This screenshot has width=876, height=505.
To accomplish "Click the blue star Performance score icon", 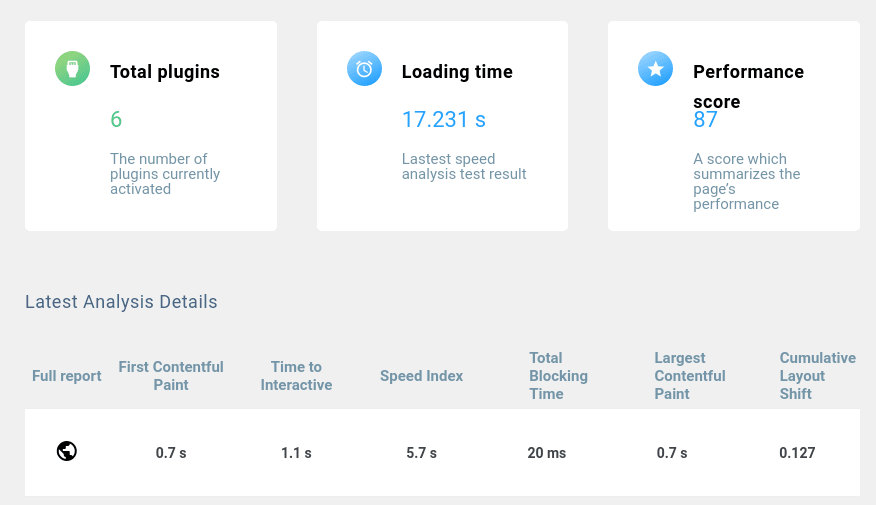I will coord(655,69).
